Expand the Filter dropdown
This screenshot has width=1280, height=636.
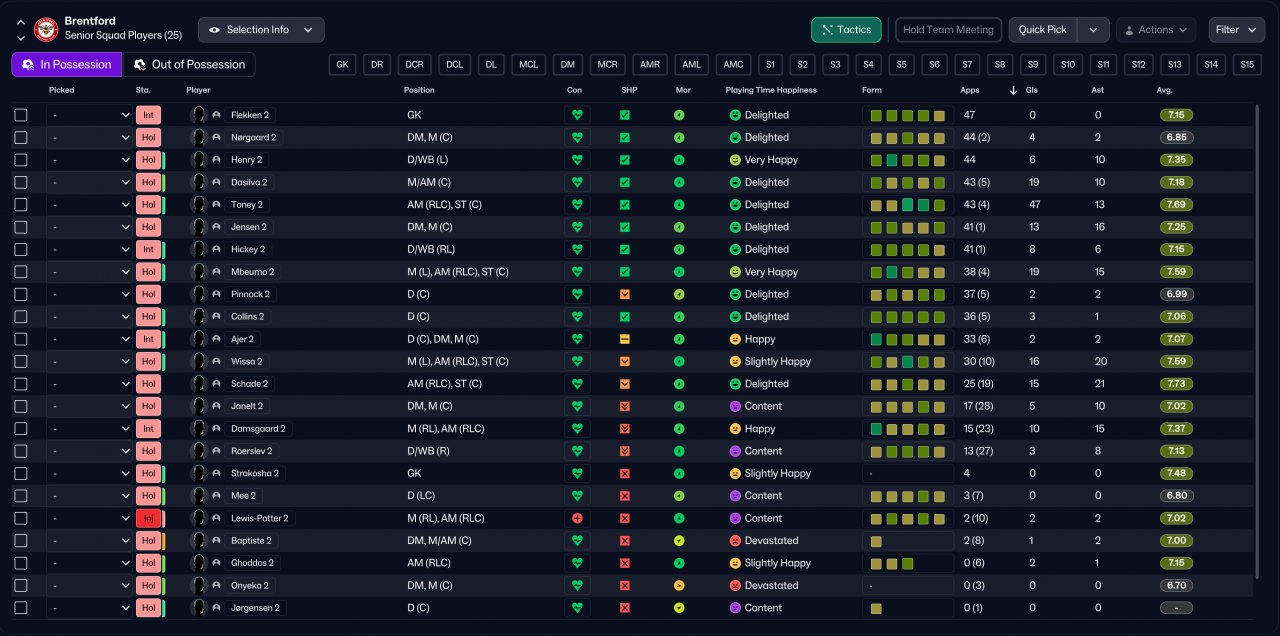pyautogui.click(x=1236, y=30)
